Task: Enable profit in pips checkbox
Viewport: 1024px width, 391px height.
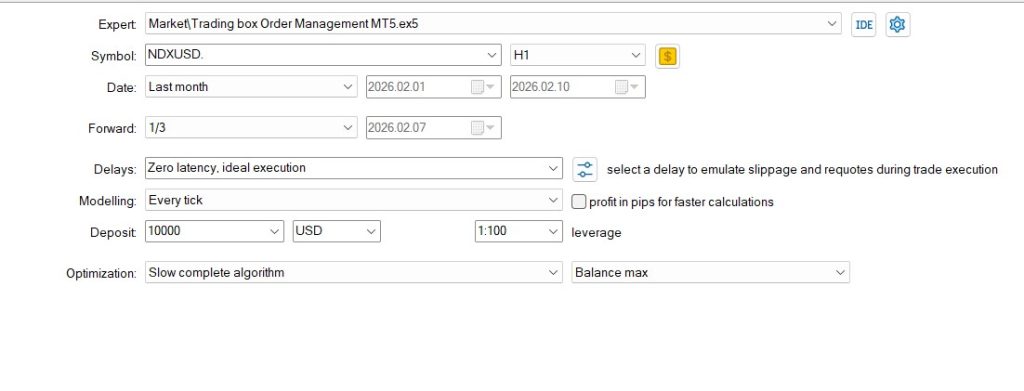Action: coord(579,202)
